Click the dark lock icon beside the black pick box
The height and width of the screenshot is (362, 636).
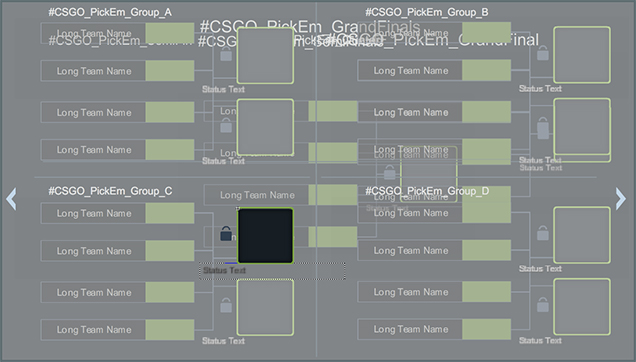tap(226, 233)
